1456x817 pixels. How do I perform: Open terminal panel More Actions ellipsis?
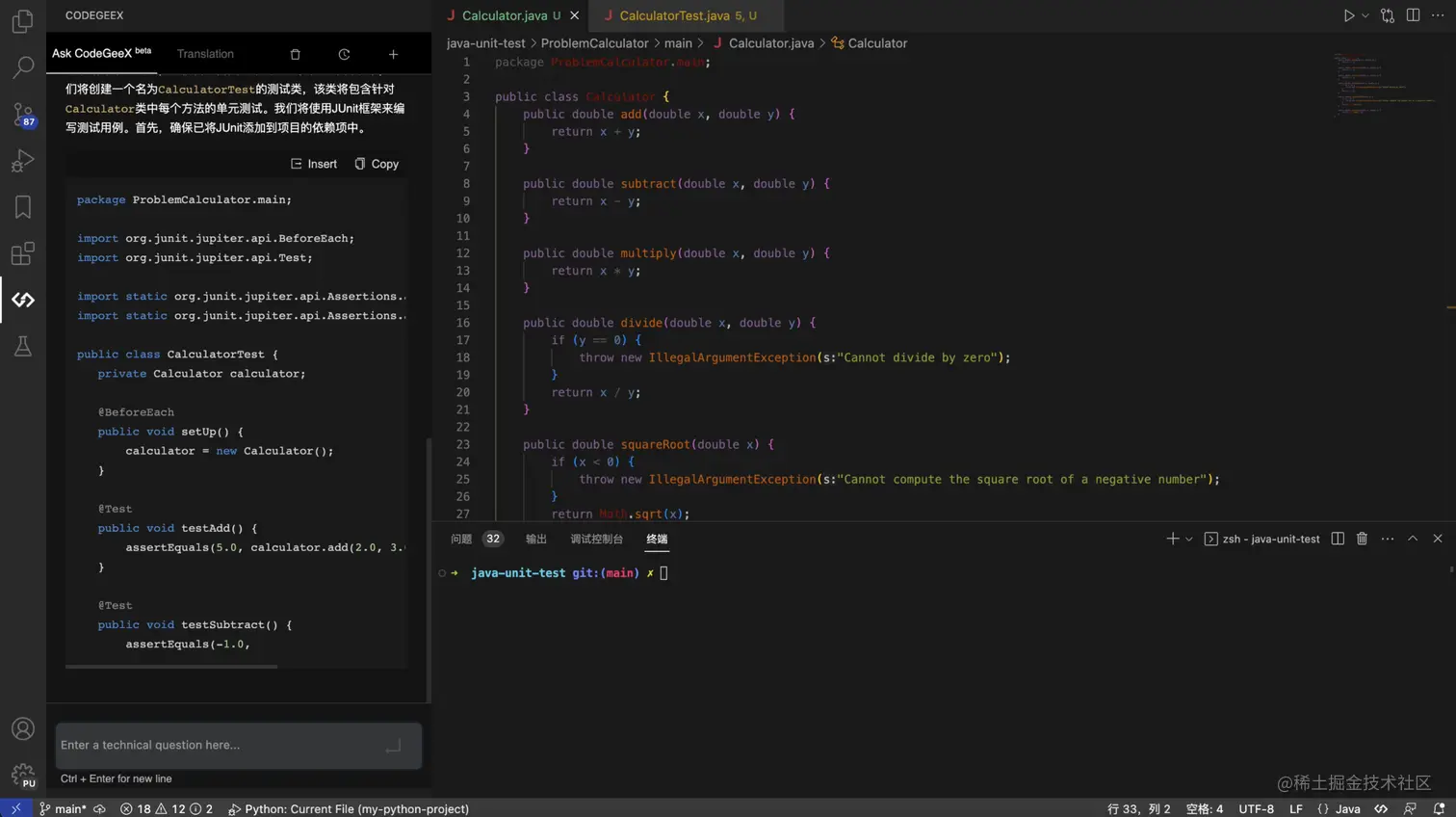[x=1388, y=539]
